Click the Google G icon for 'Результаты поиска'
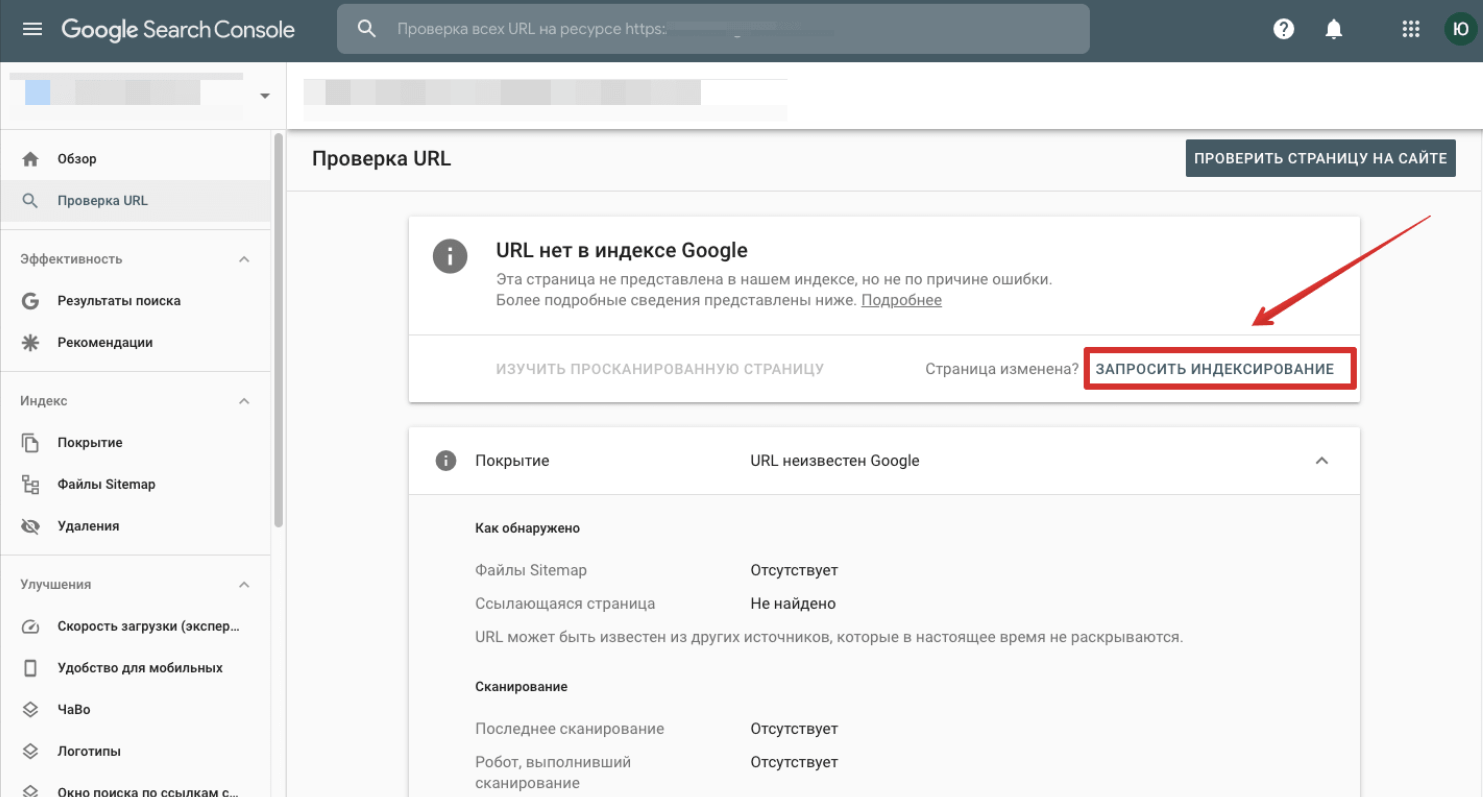The height and width of the screenshot is (797, 1483). tap(30, 301)
